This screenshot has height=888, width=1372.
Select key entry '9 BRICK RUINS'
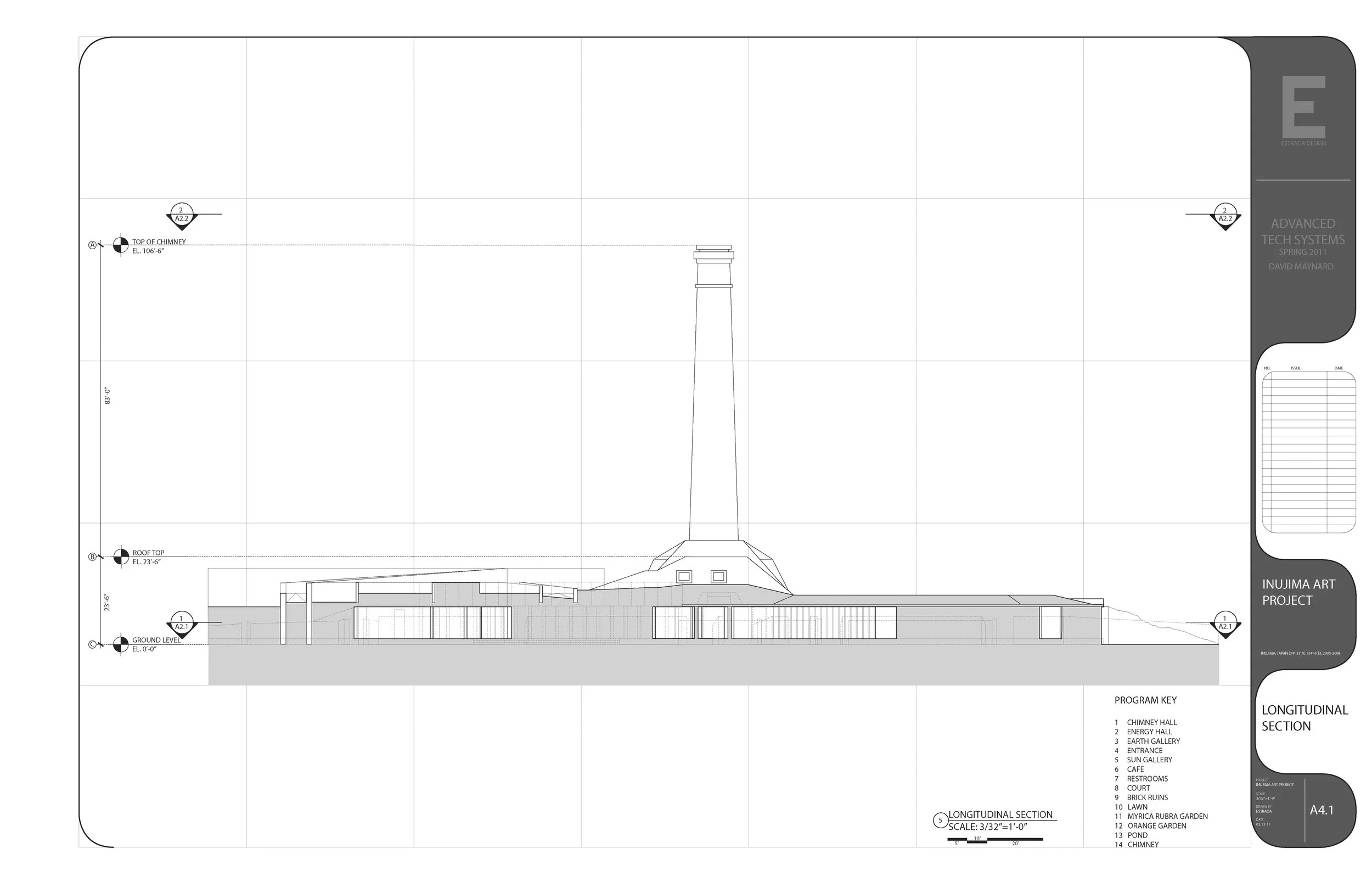coord(1141,797)
